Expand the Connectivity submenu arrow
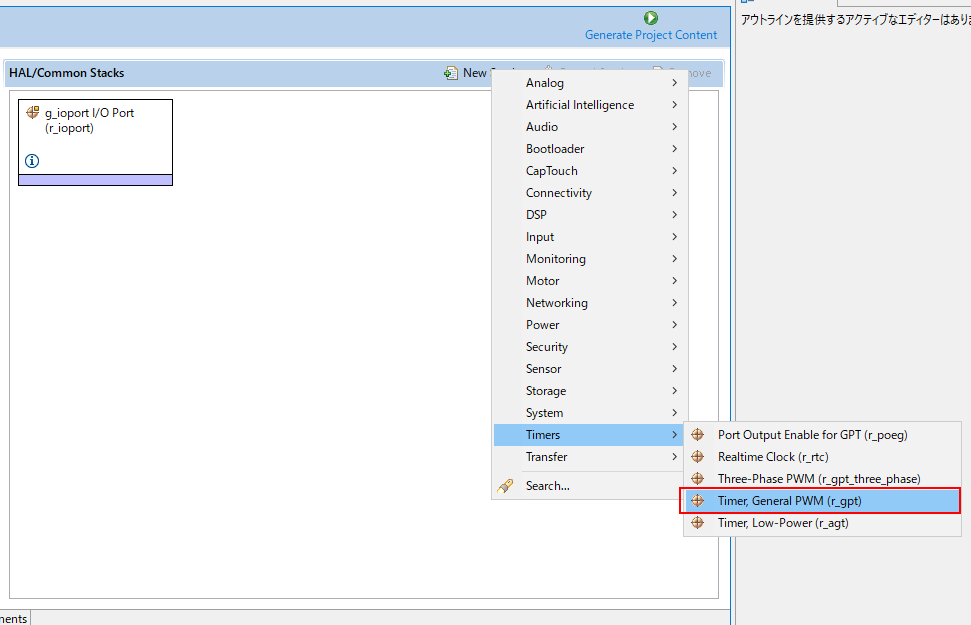The width and height of the screenshot is (971, 625). [675, 193]
